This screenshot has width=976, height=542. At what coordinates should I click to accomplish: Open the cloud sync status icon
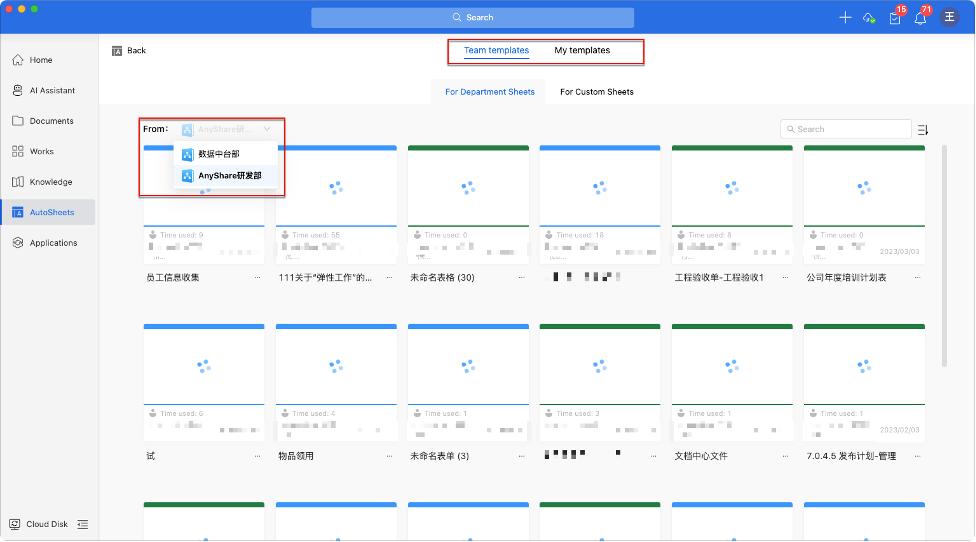click(x=869, y=18)
